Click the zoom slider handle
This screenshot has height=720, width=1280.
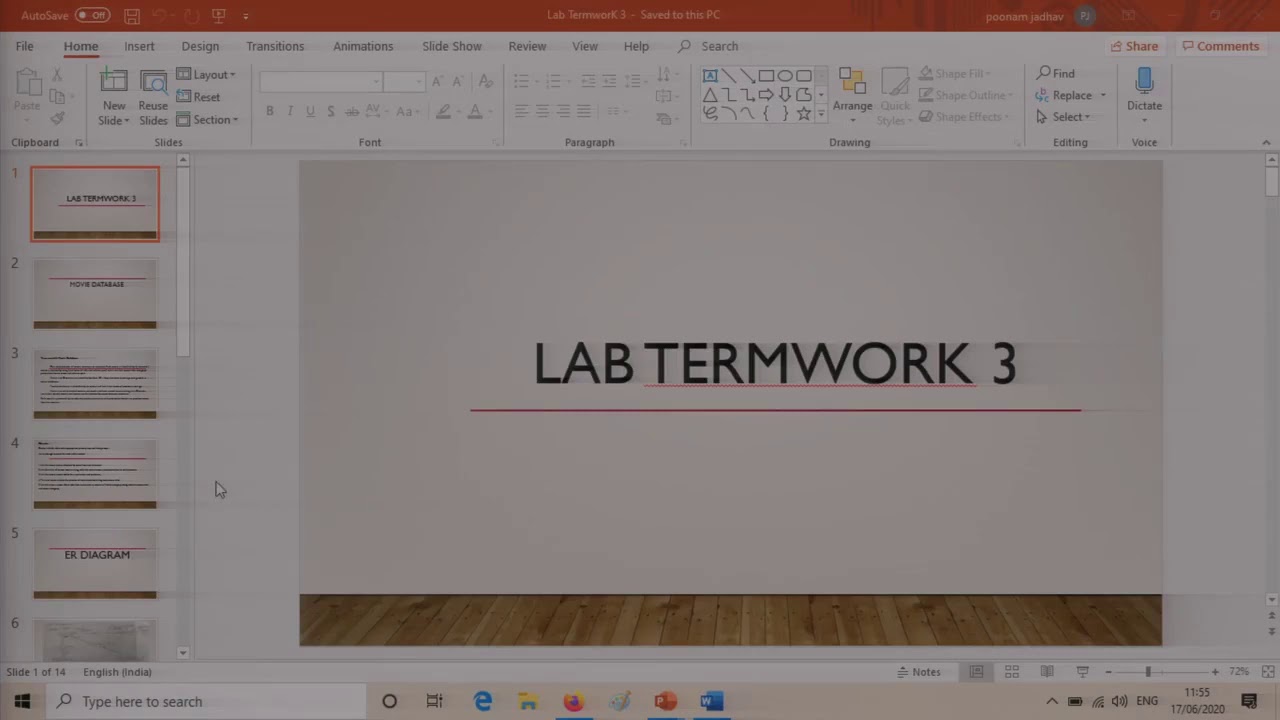click(1148, 672)
